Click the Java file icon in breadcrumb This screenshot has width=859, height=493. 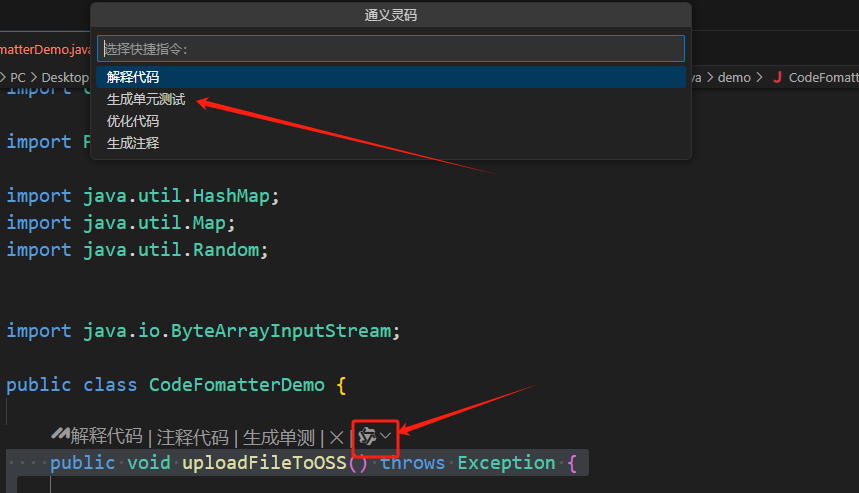coord(777,77)
